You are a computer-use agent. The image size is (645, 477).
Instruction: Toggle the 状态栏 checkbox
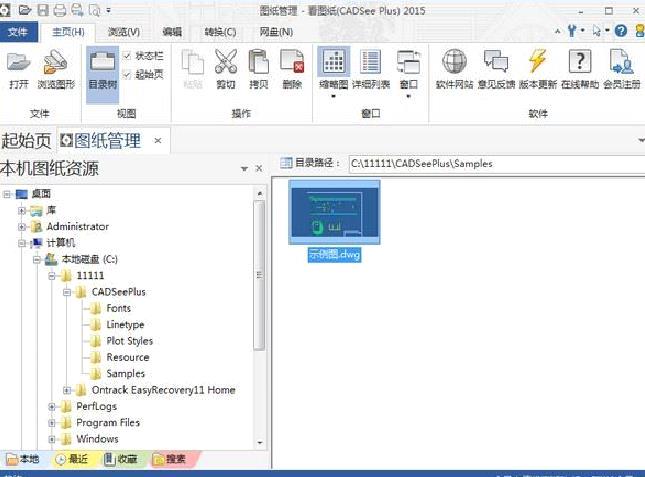127,56
